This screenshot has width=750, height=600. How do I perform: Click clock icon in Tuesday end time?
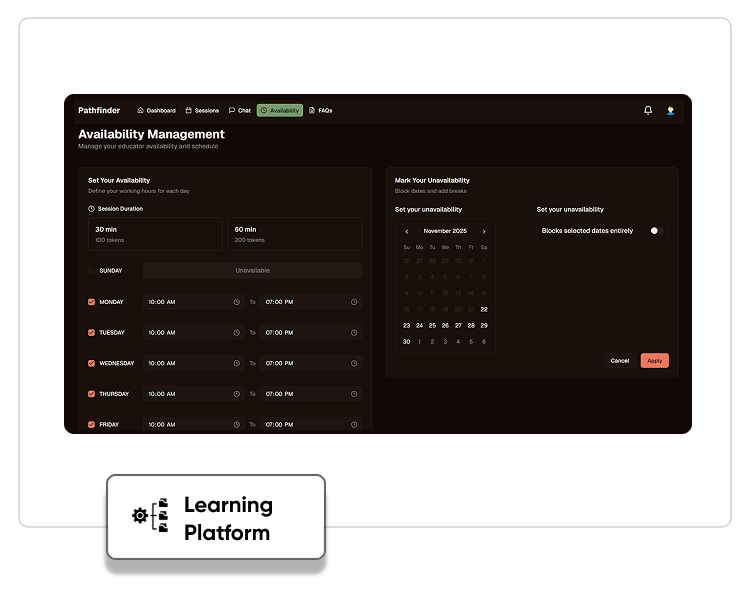click(354, 332)
